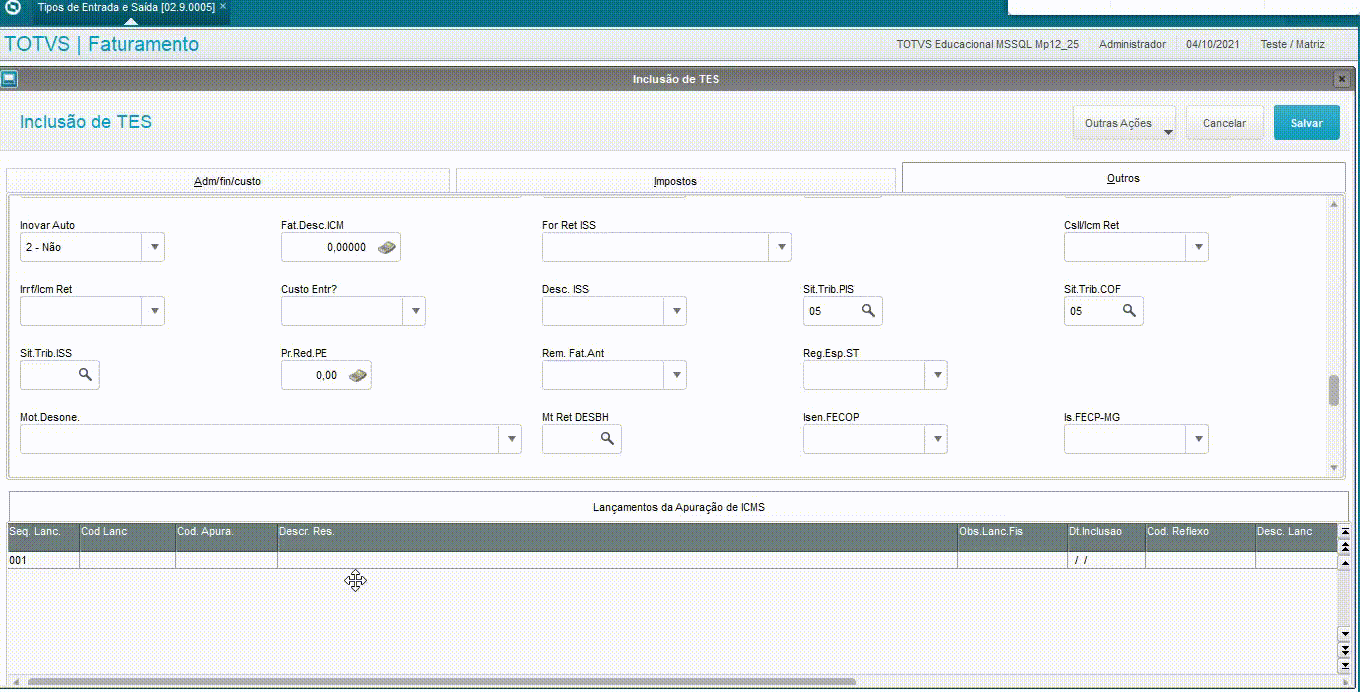Open the Desc. ISS dropdown

coord(674,311)
